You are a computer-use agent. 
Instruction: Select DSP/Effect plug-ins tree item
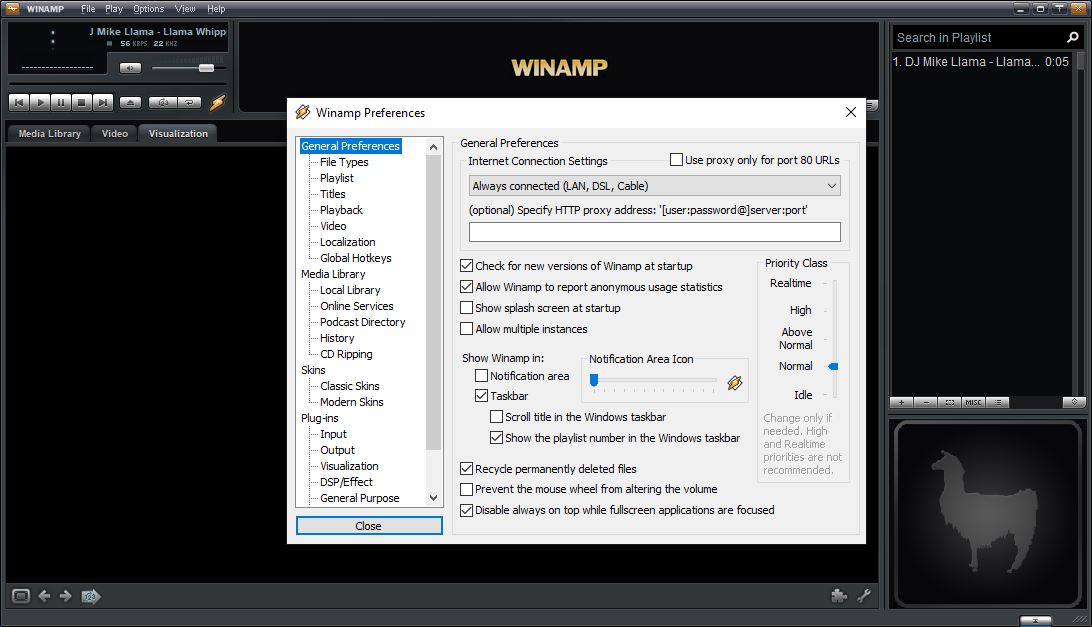point(346,482)
